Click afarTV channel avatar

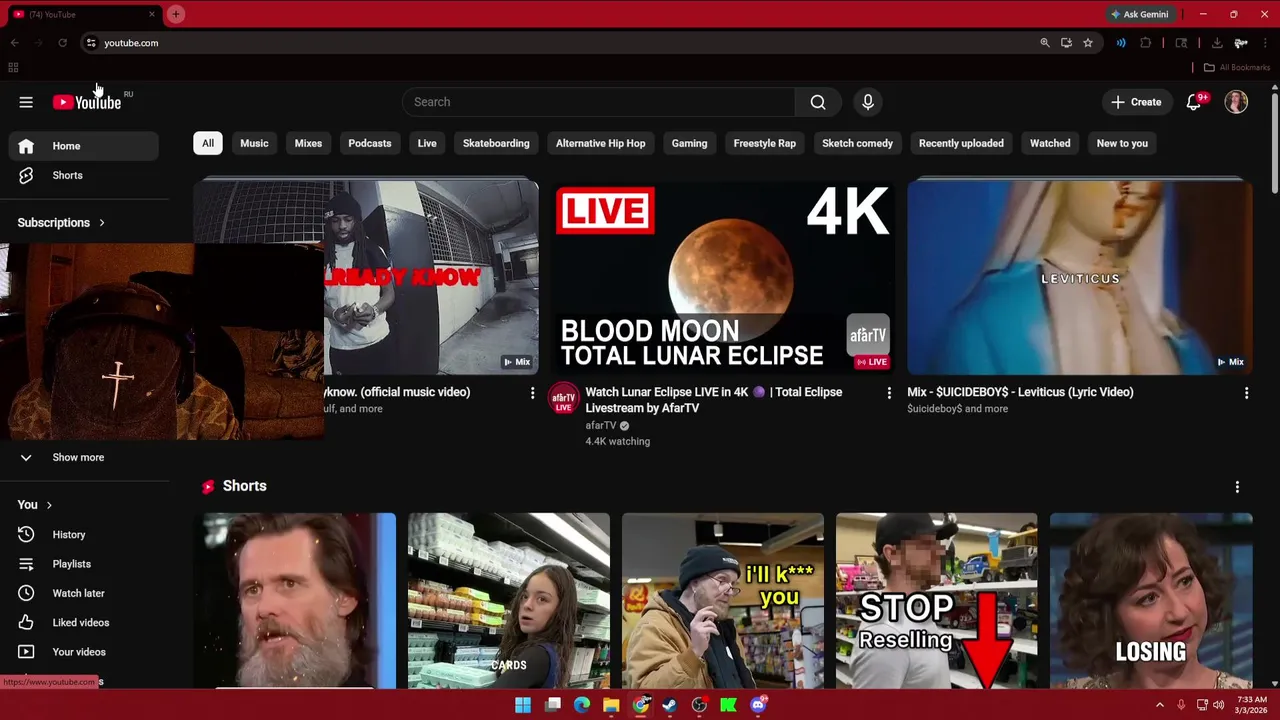(563, 399)
